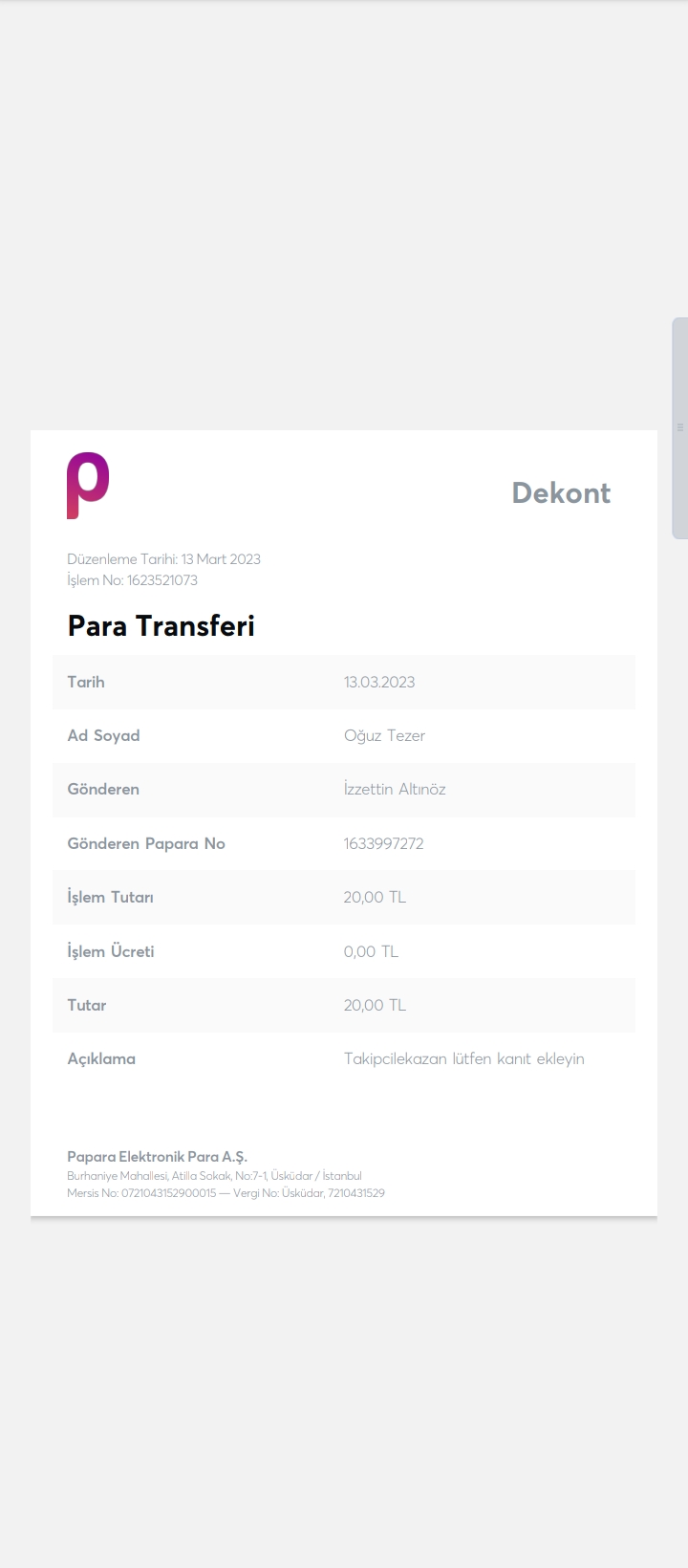Click the İşlem Tutarı label

110,897
